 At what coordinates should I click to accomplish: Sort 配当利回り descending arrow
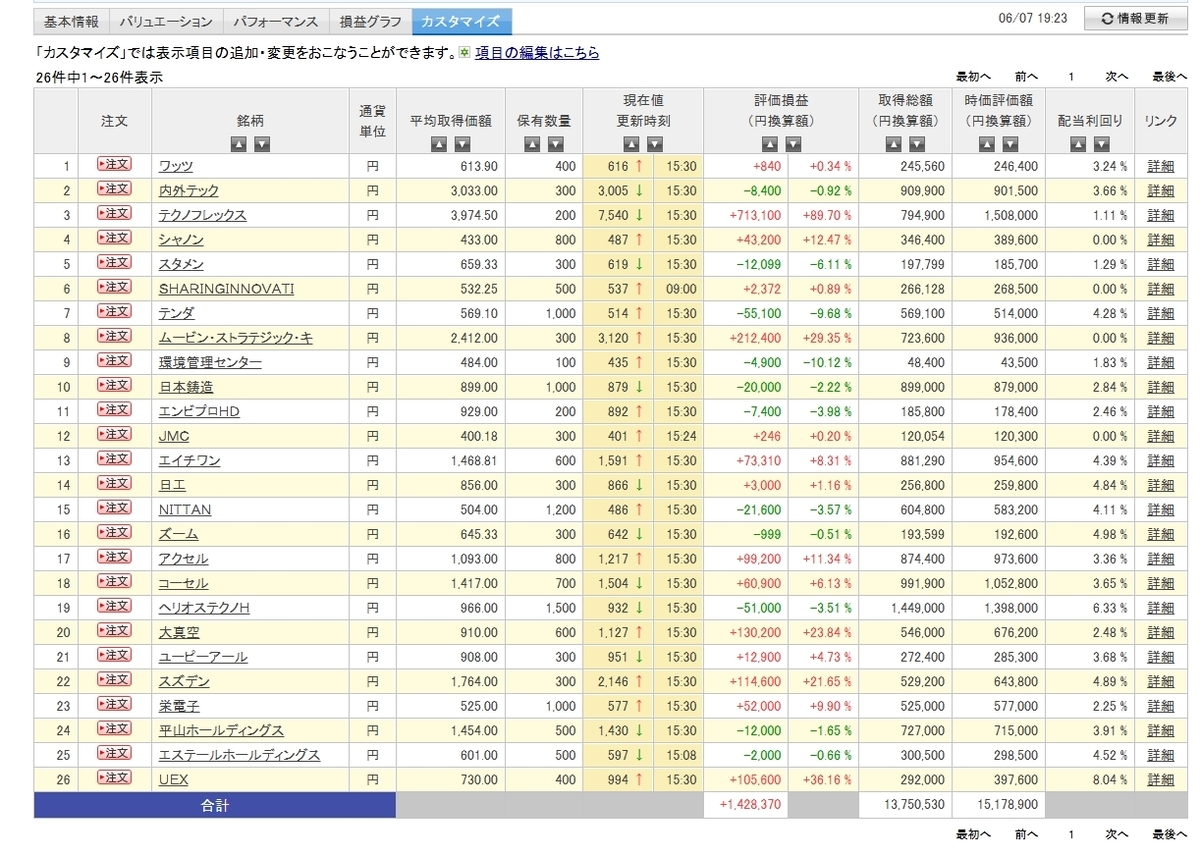[1100, 144]
